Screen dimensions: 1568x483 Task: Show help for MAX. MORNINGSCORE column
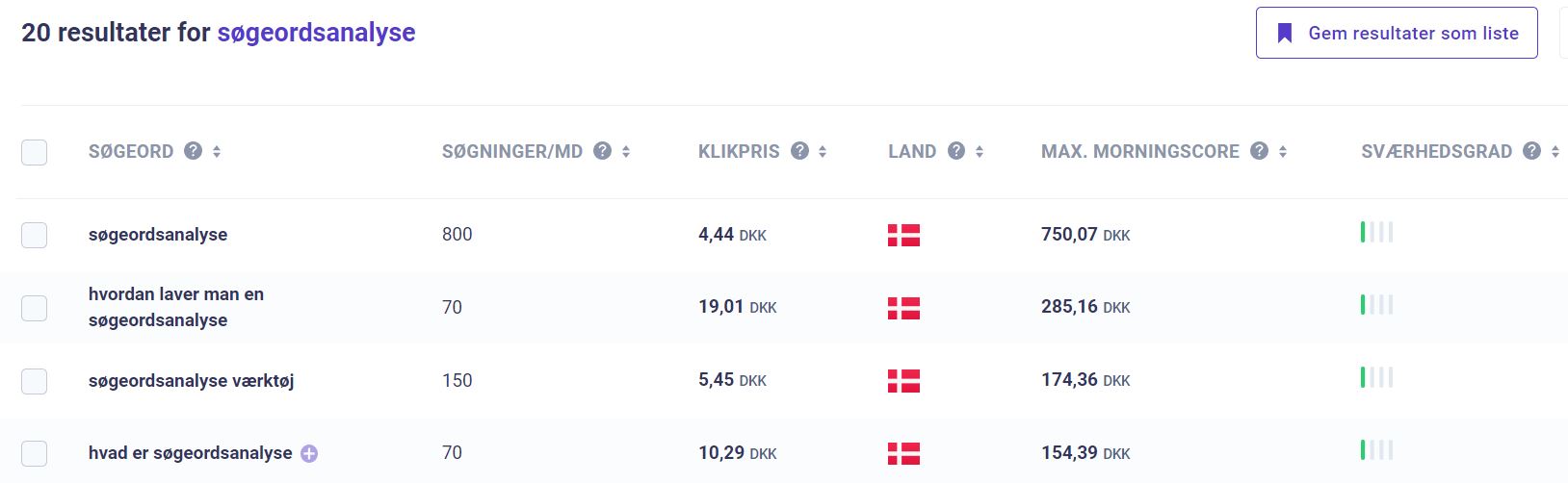pos(1259,151)
